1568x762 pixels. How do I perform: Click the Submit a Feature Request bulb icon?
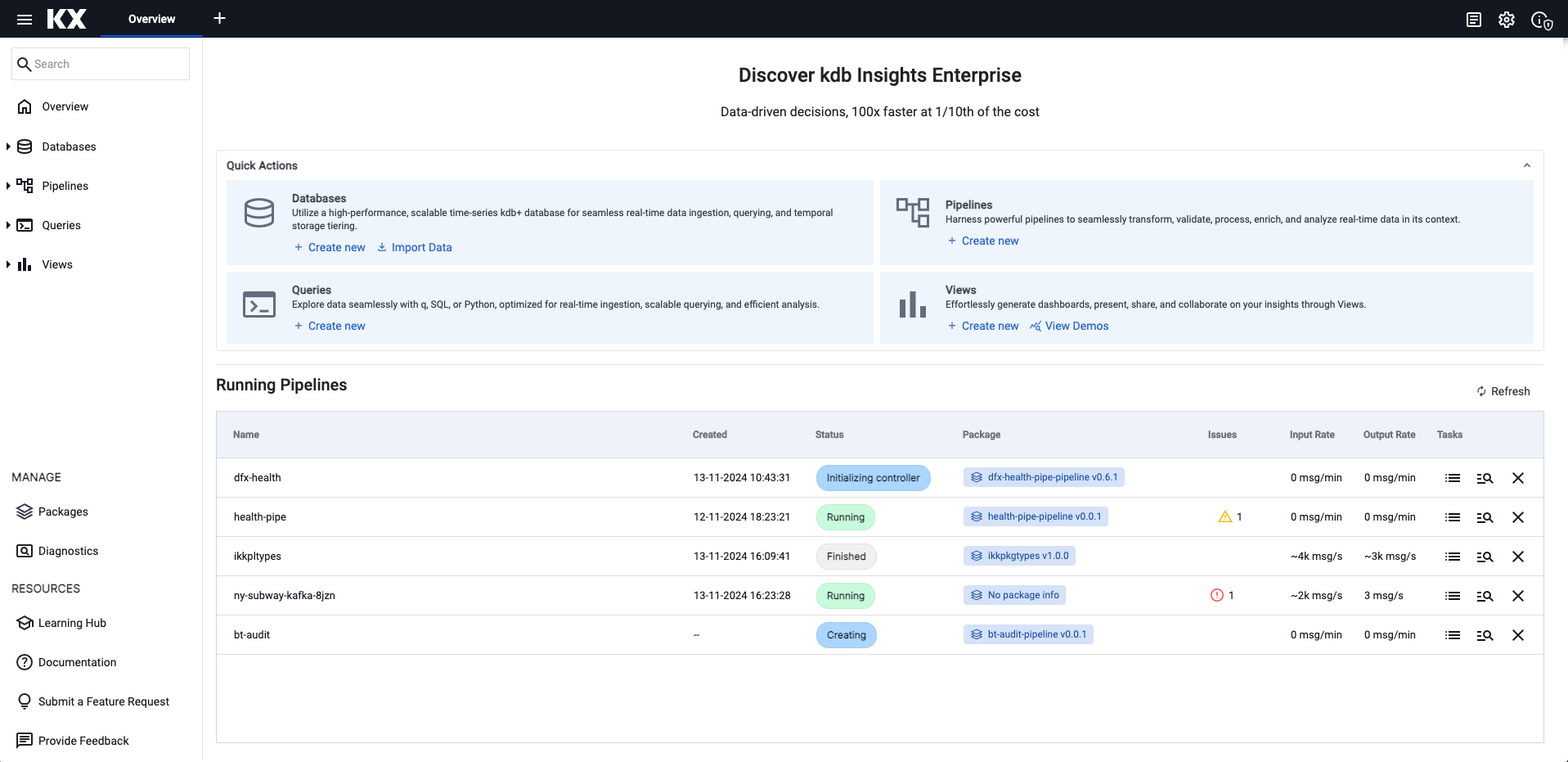25,701
